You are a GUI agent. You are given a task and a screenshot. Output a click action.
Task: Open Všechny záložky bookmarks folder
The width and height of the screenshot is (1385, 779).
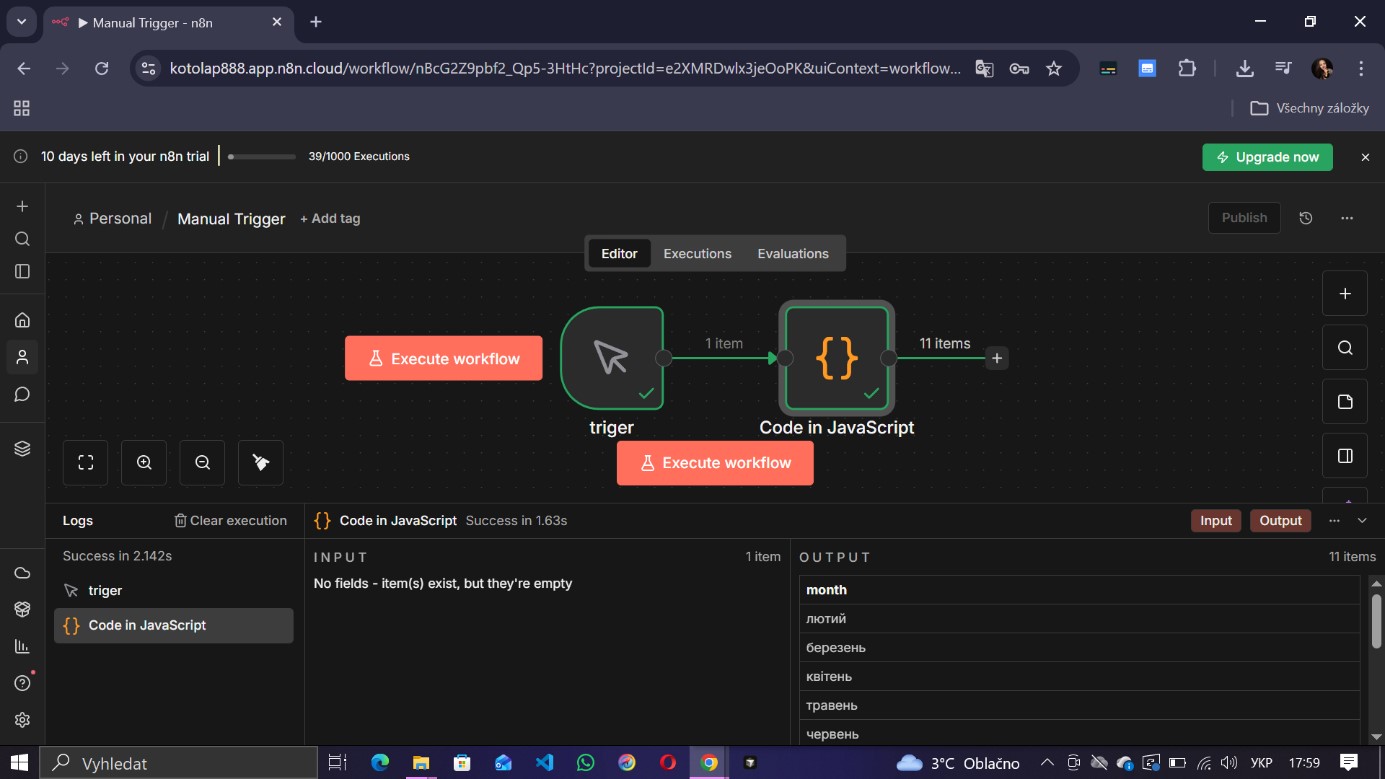coord(1309,108)
